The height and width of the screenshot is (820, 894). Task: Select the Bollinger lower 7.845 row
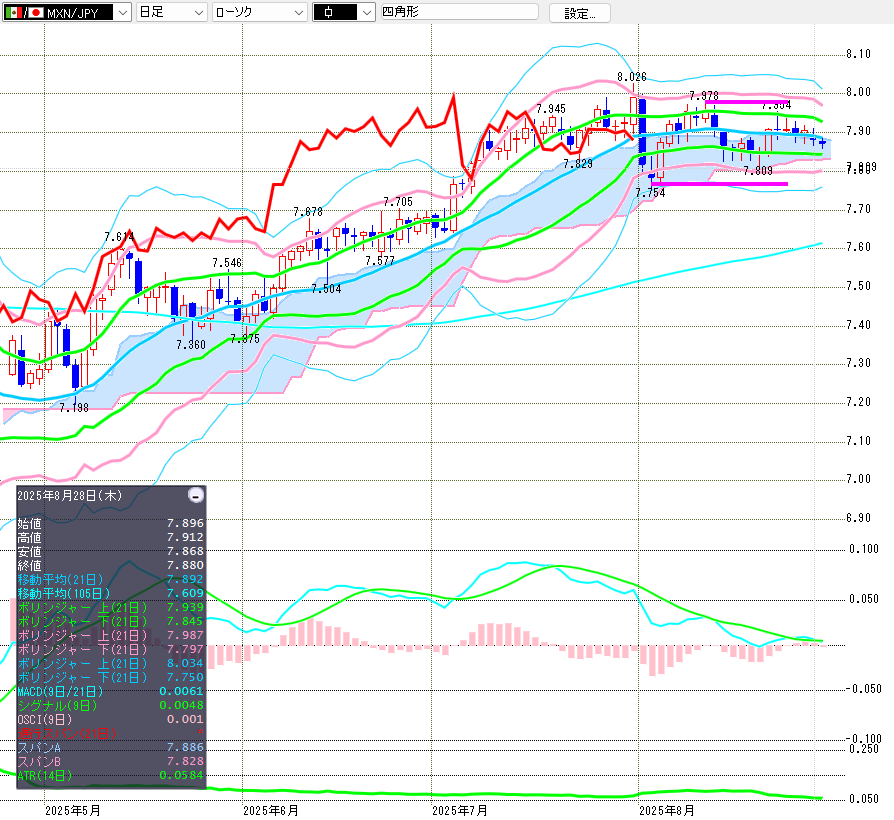click(111, 621)
